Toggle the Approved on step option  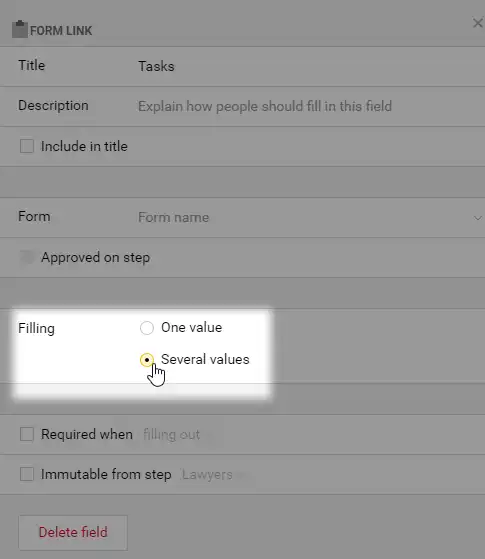tap(27, 257)
